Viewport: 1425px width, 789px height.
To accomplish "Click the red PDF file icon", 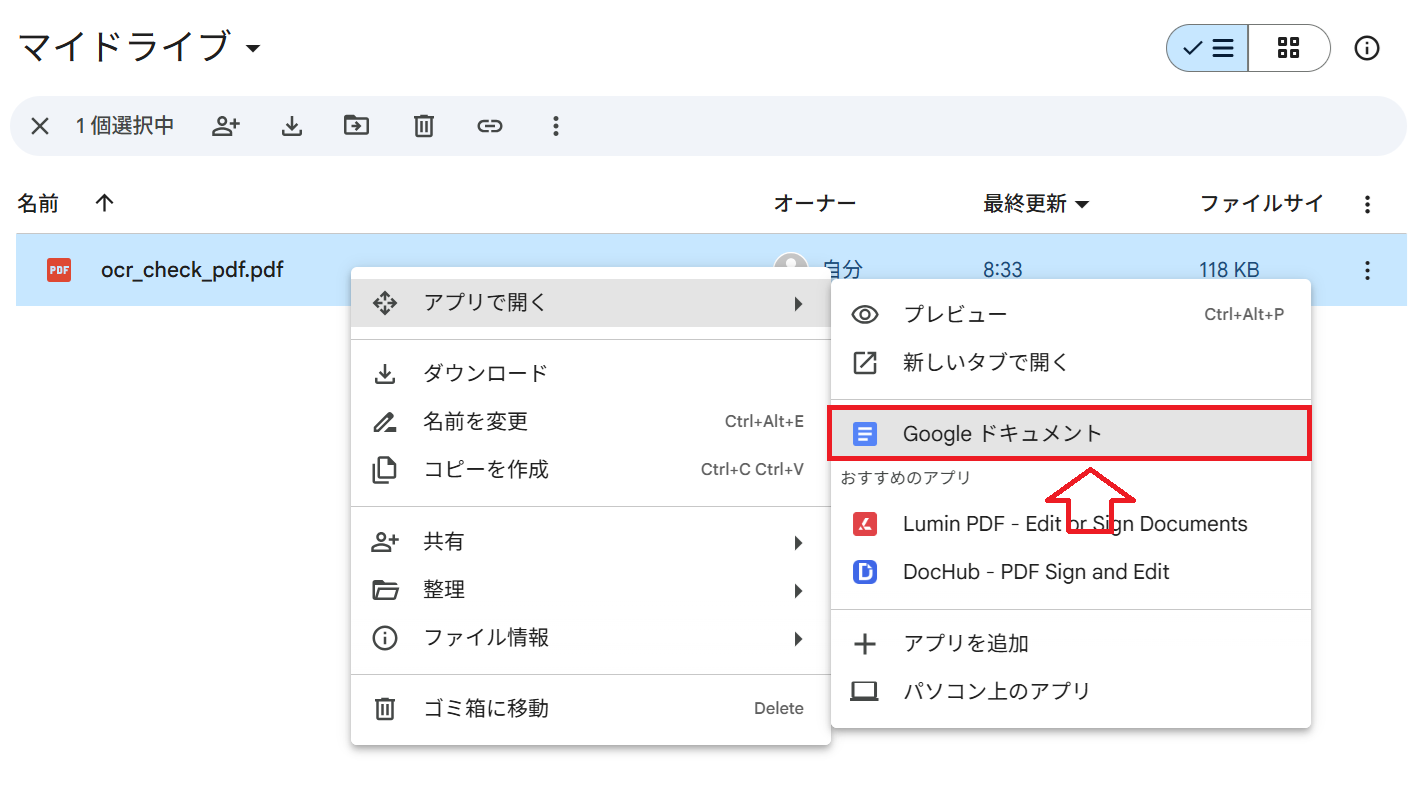I will [59, 269].
